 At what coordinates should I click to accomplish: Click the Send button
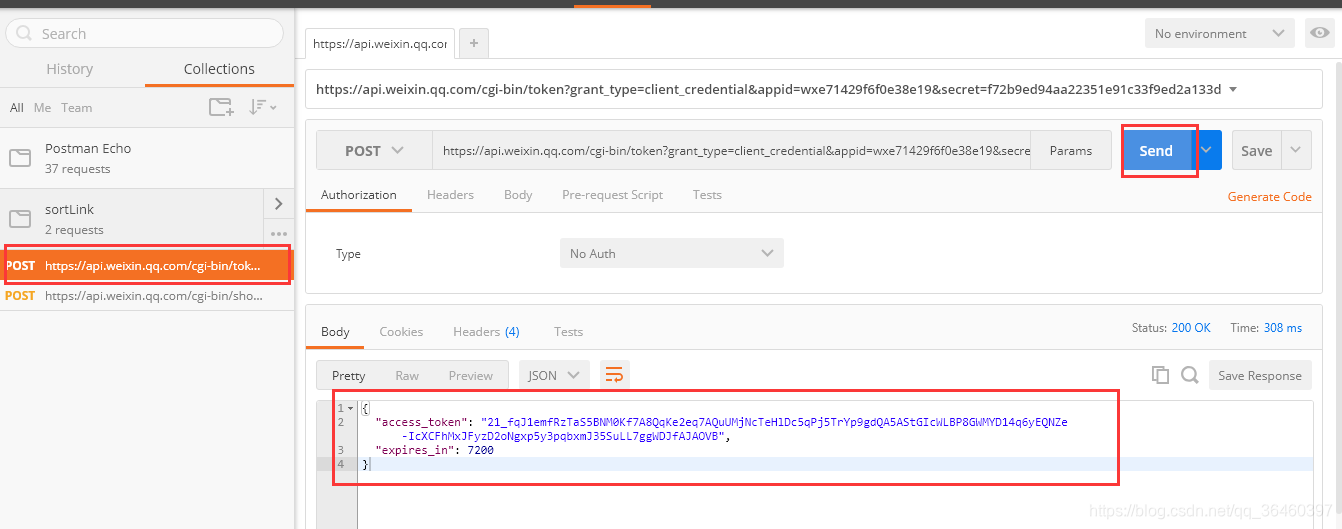click(x=1156, y=150)
